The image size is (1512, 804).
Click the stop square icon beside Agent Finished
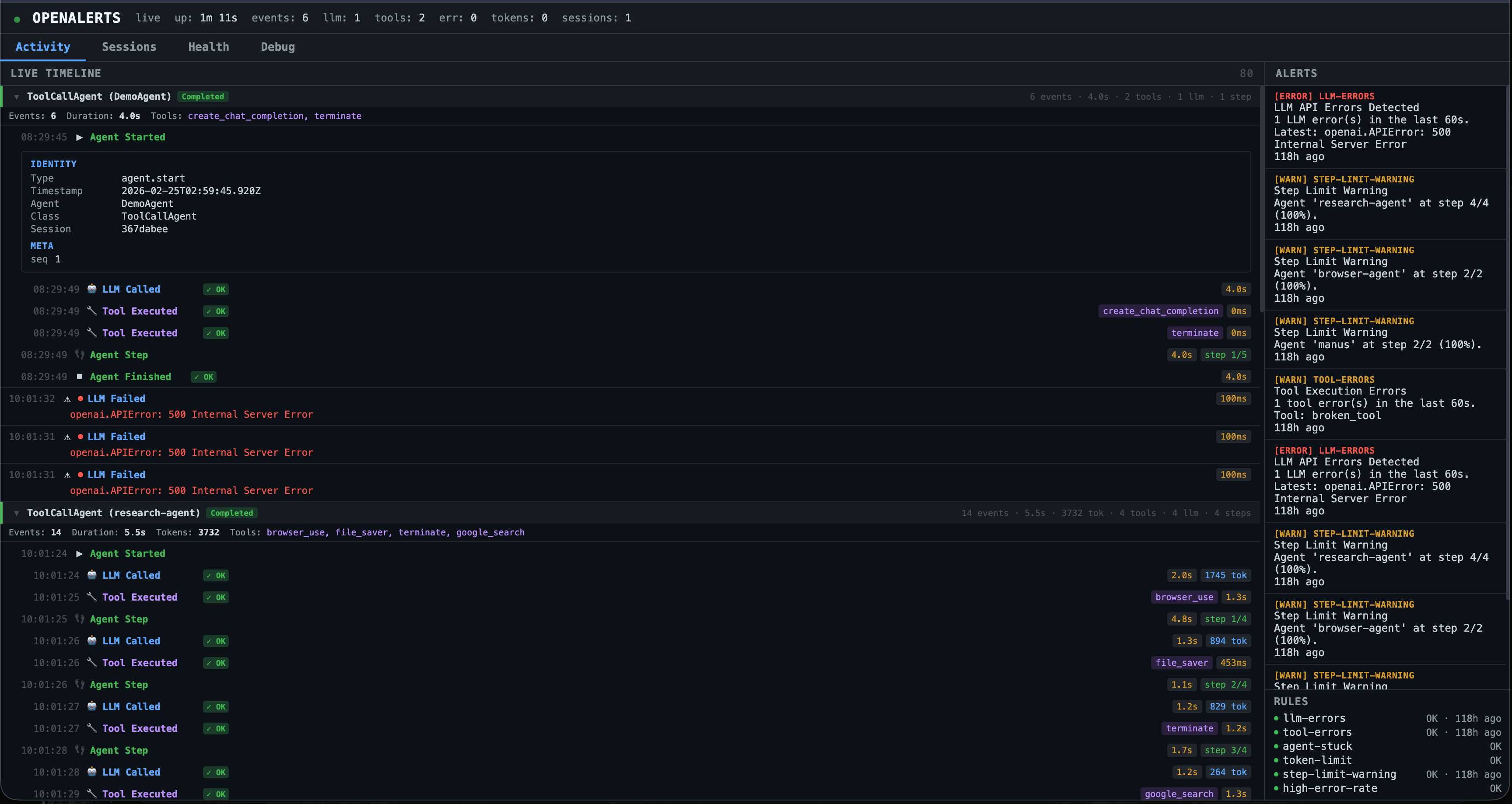coord(80,376)
